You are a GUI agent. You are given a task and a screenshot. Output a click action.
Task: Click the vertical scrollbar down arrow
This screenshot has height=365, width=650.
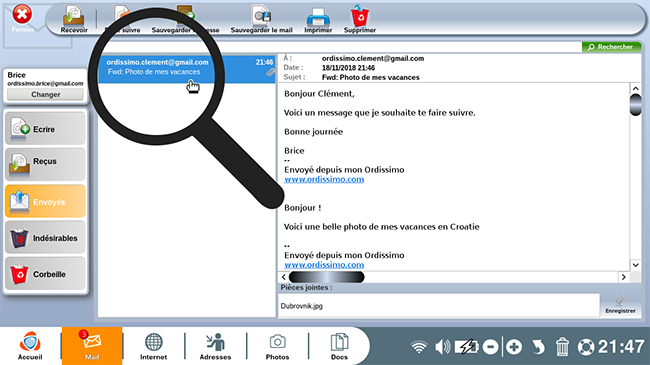[x=635, y=265]
